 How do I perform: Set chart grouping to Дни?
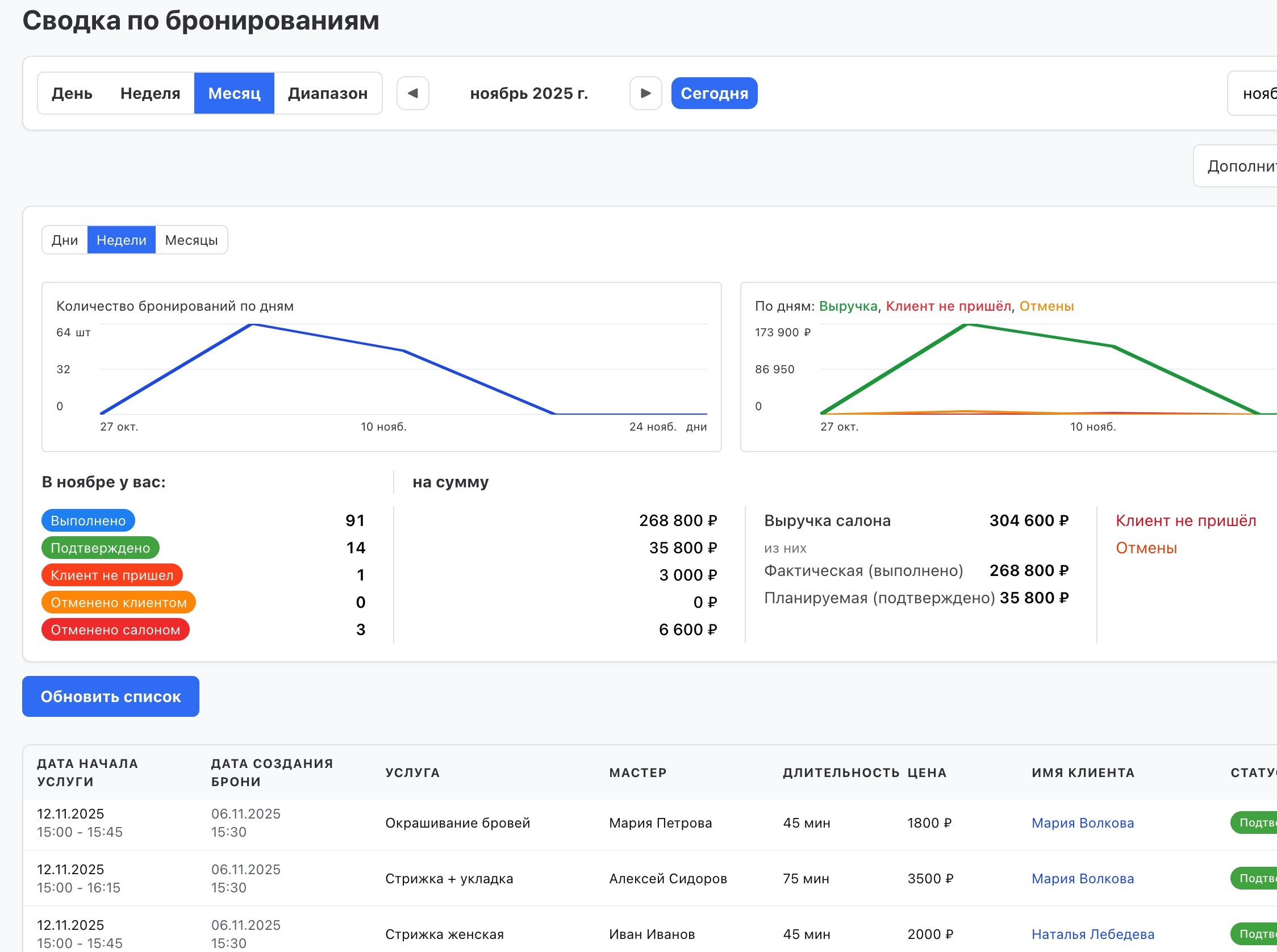point(65,240)
